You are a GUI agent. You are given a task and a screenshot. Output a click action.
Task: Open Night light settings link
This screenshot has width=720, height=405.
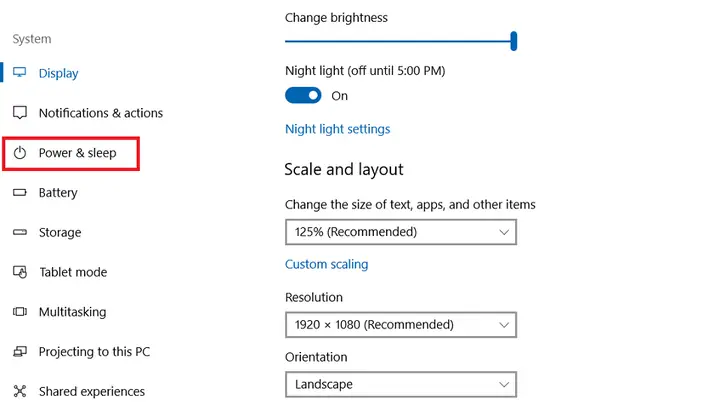pos(338,129)
